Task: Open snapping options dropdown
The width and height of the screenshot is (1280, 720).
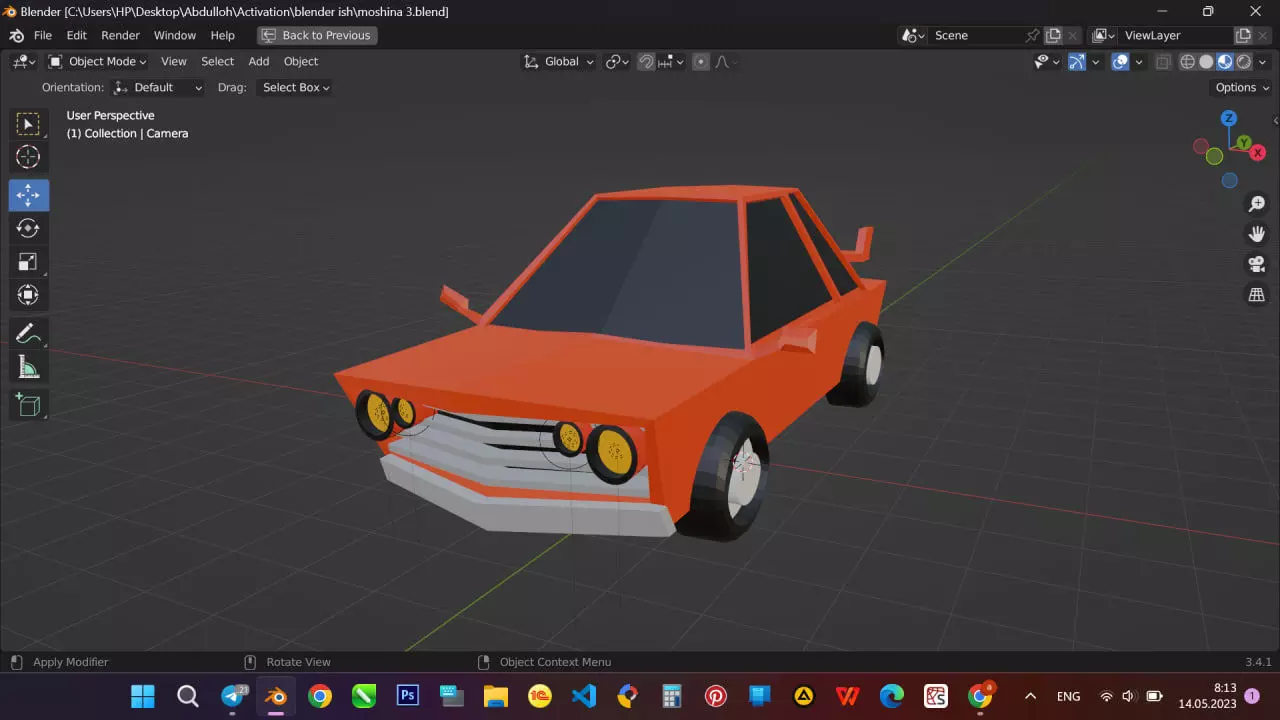Action: 671,61
